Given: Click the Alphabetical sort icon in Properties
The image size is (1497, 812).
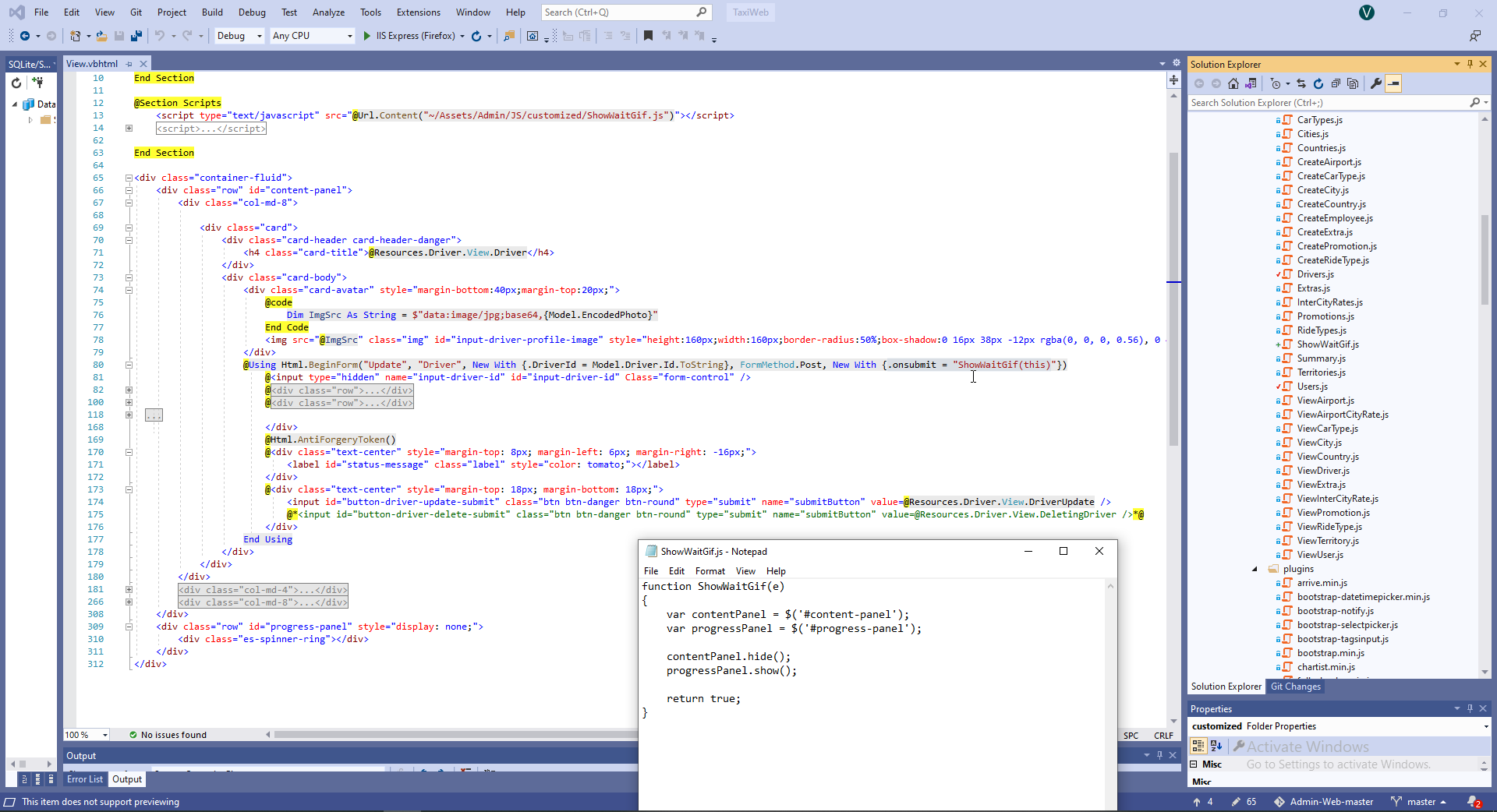Looking at the screenshot, I should (1216, 746).
